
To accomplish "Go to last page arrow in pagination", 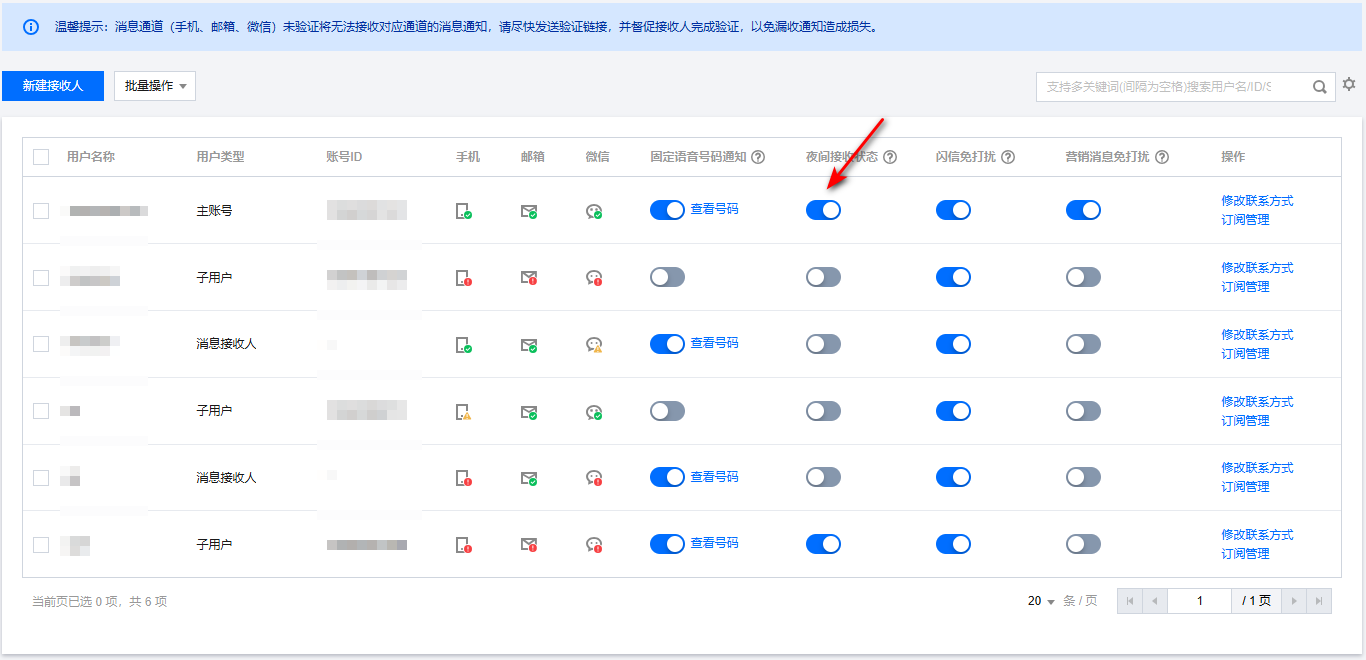I will (x=1319, y=601).
